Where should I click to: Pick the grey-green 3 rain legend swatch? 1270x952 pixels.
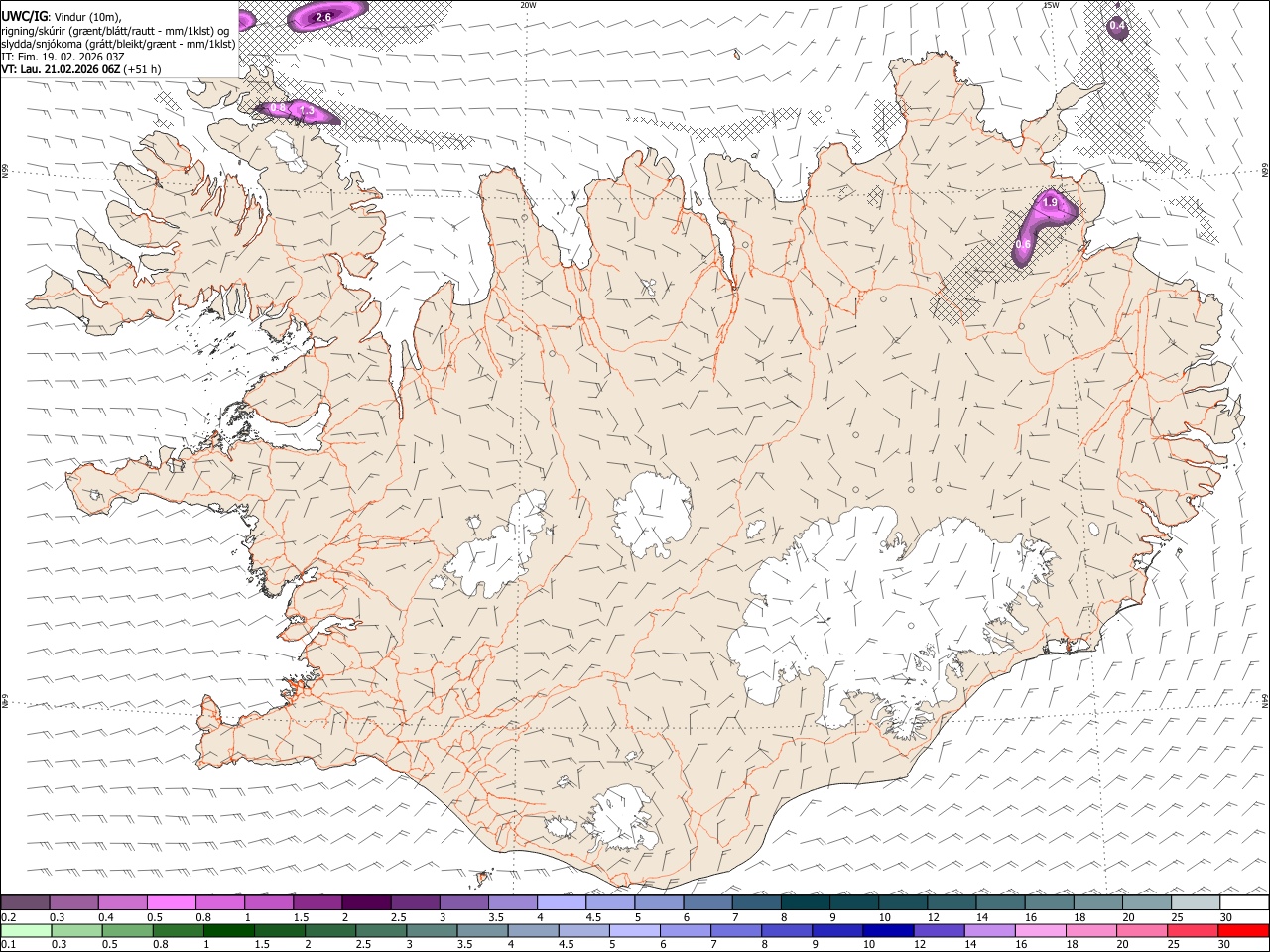[431, 931]
